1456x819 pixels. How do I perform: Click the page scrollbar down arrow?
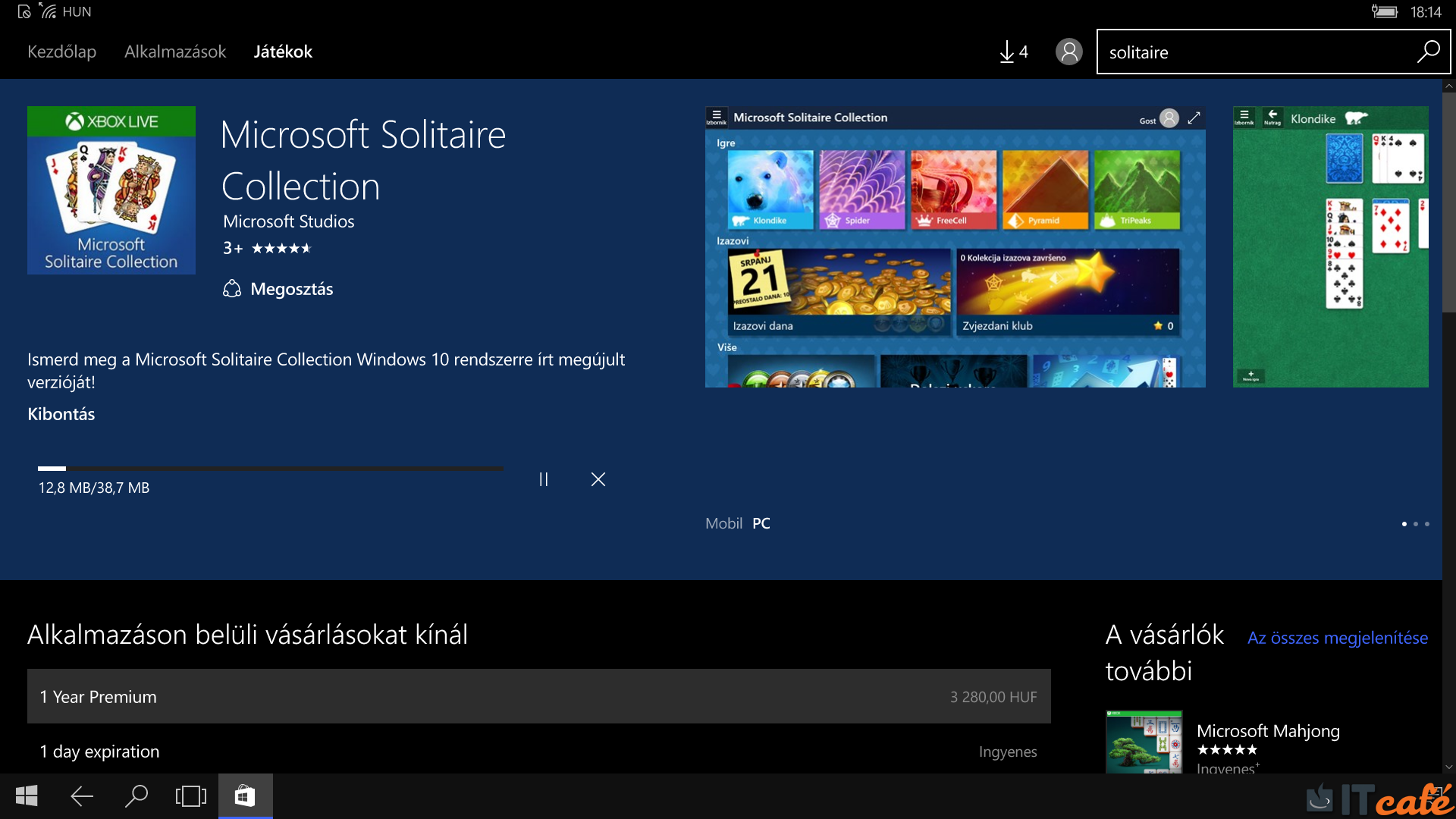click(1449, 767)
